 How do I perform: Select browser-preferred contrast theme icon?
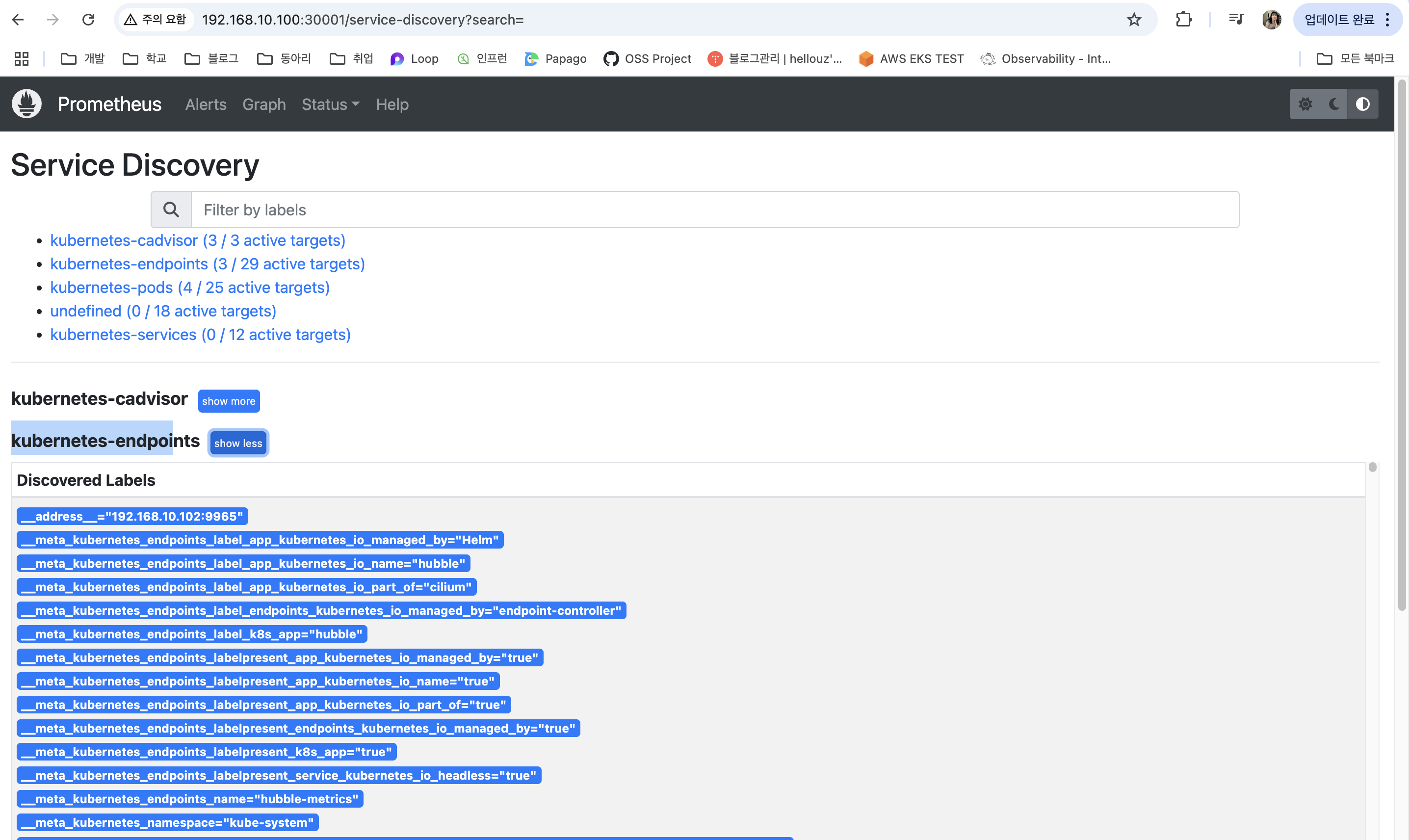(x=1362, y=104)
